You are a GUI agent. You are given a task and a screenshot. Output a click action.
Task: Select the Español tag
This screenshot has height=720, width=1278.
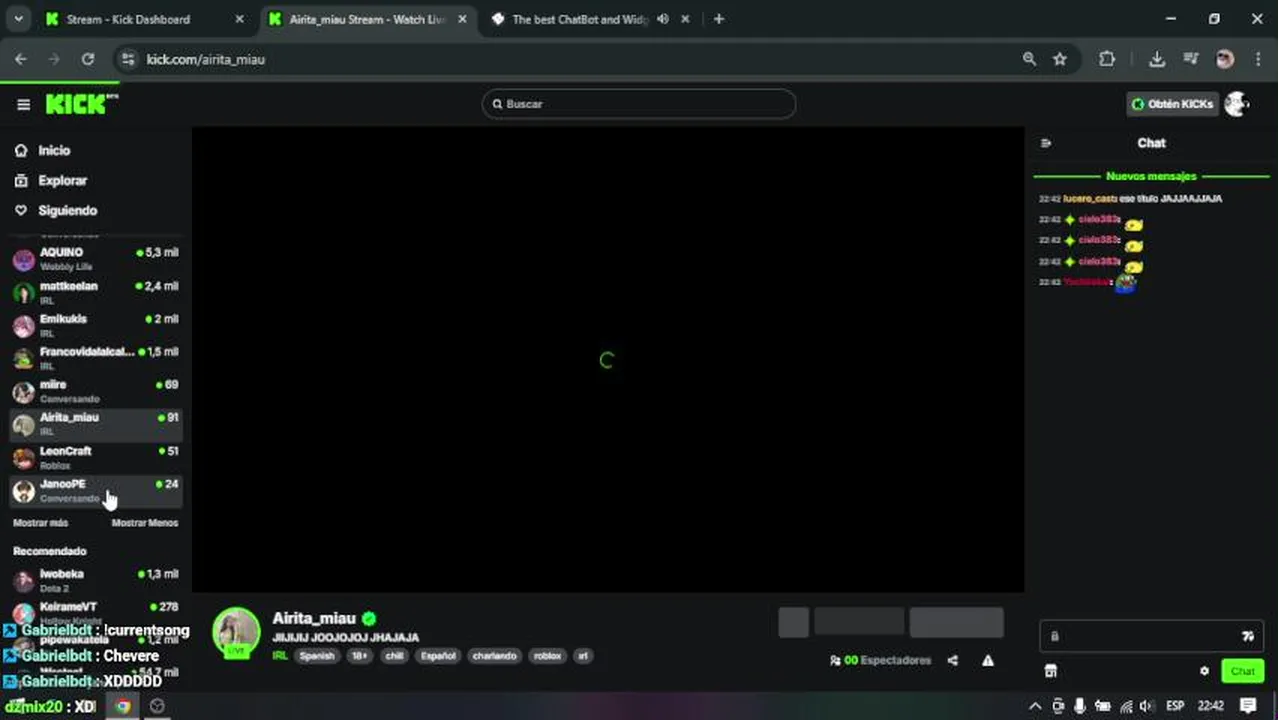pyautogui.click(x=438, y=656)
